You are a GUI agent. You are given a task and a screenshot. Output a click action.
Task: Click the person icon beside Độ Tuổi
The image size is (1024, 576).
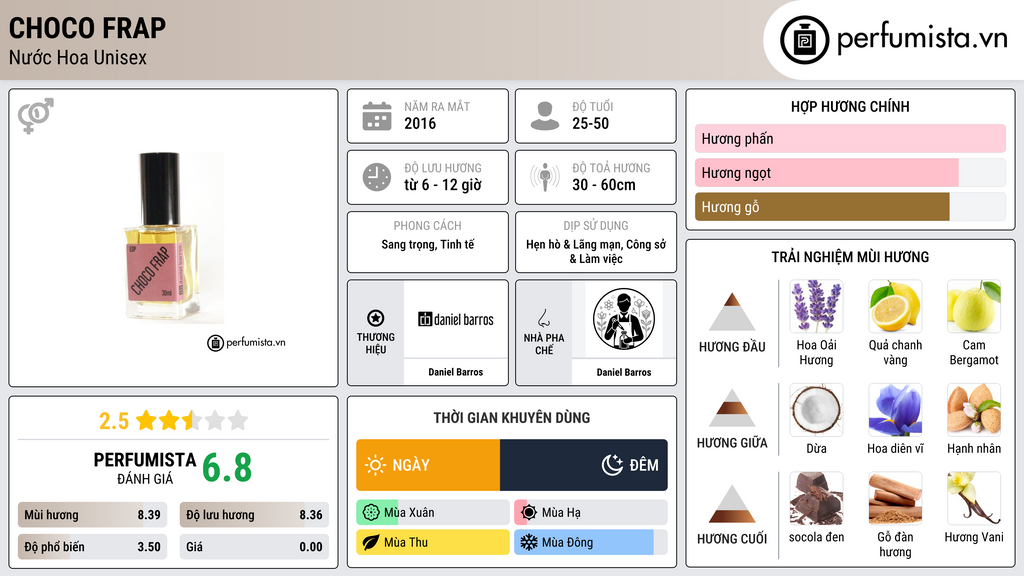pyautogui.click(x=545, y=116)
